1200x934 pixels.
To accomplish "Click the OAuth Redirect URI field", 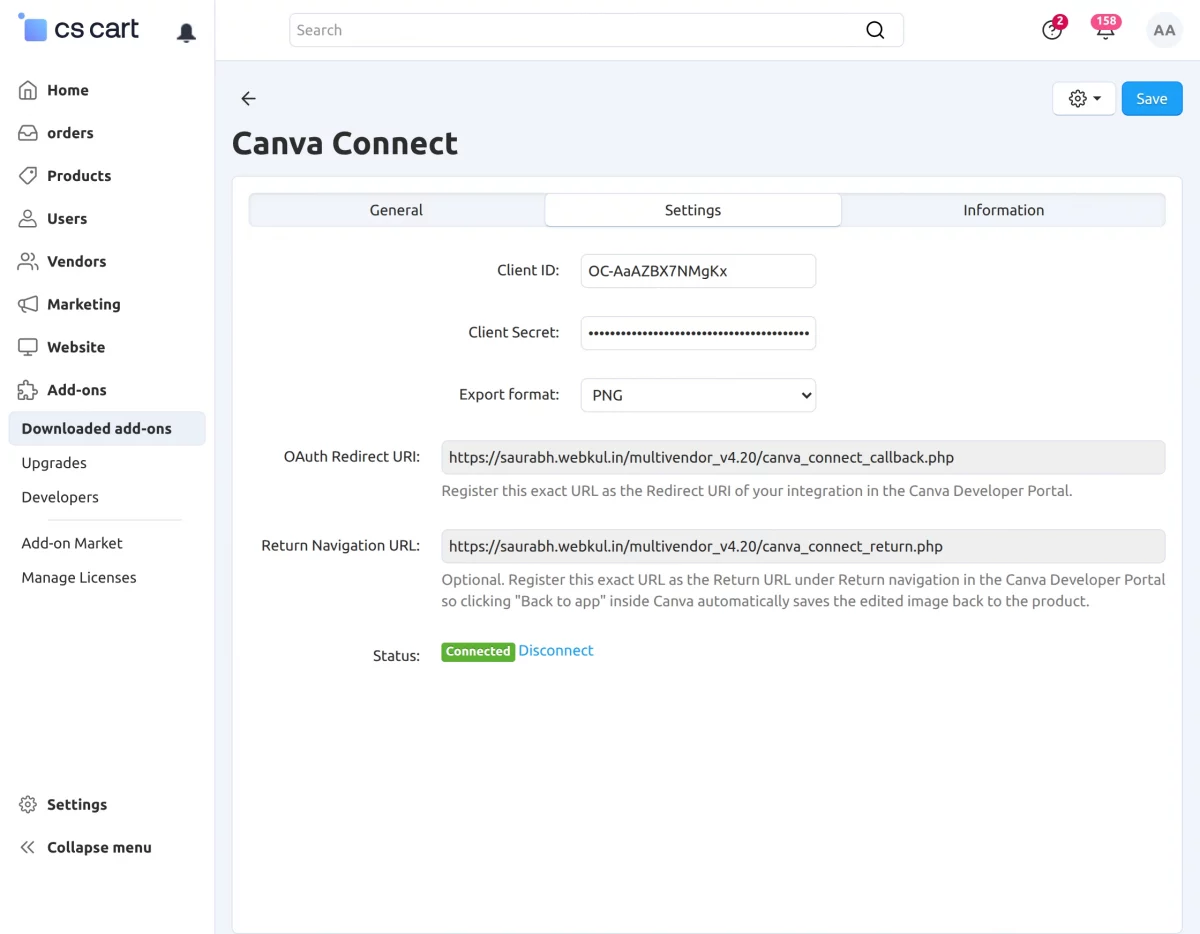I will 803,457.
